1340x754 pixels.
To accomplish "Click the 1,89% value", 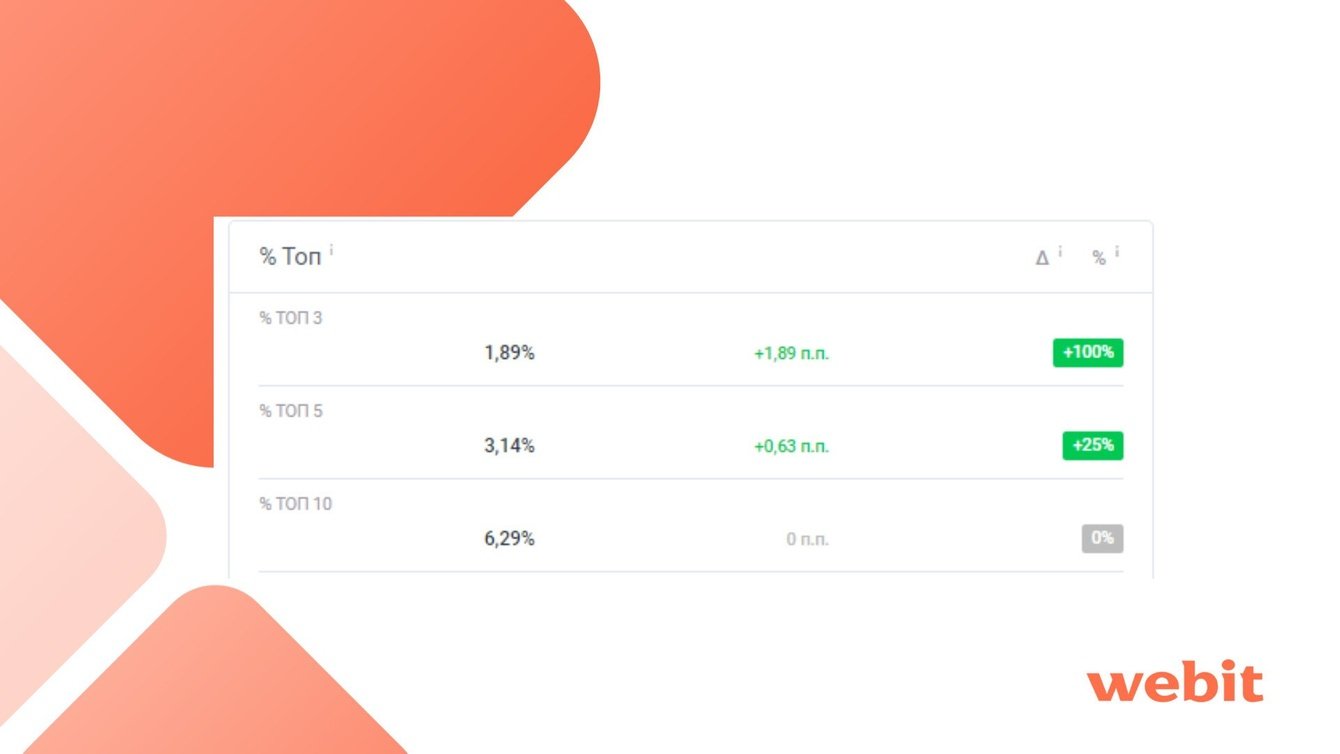I will 509,353.
